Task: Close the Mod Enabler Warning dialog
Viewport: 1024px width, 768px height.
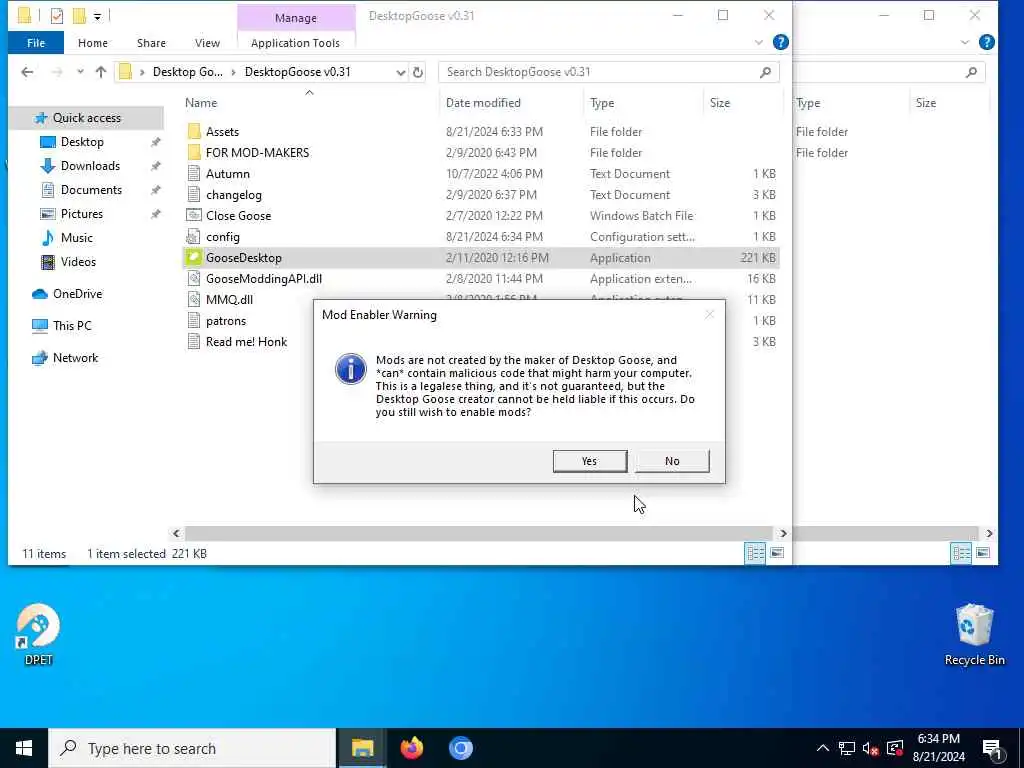Action: [709, 315]
